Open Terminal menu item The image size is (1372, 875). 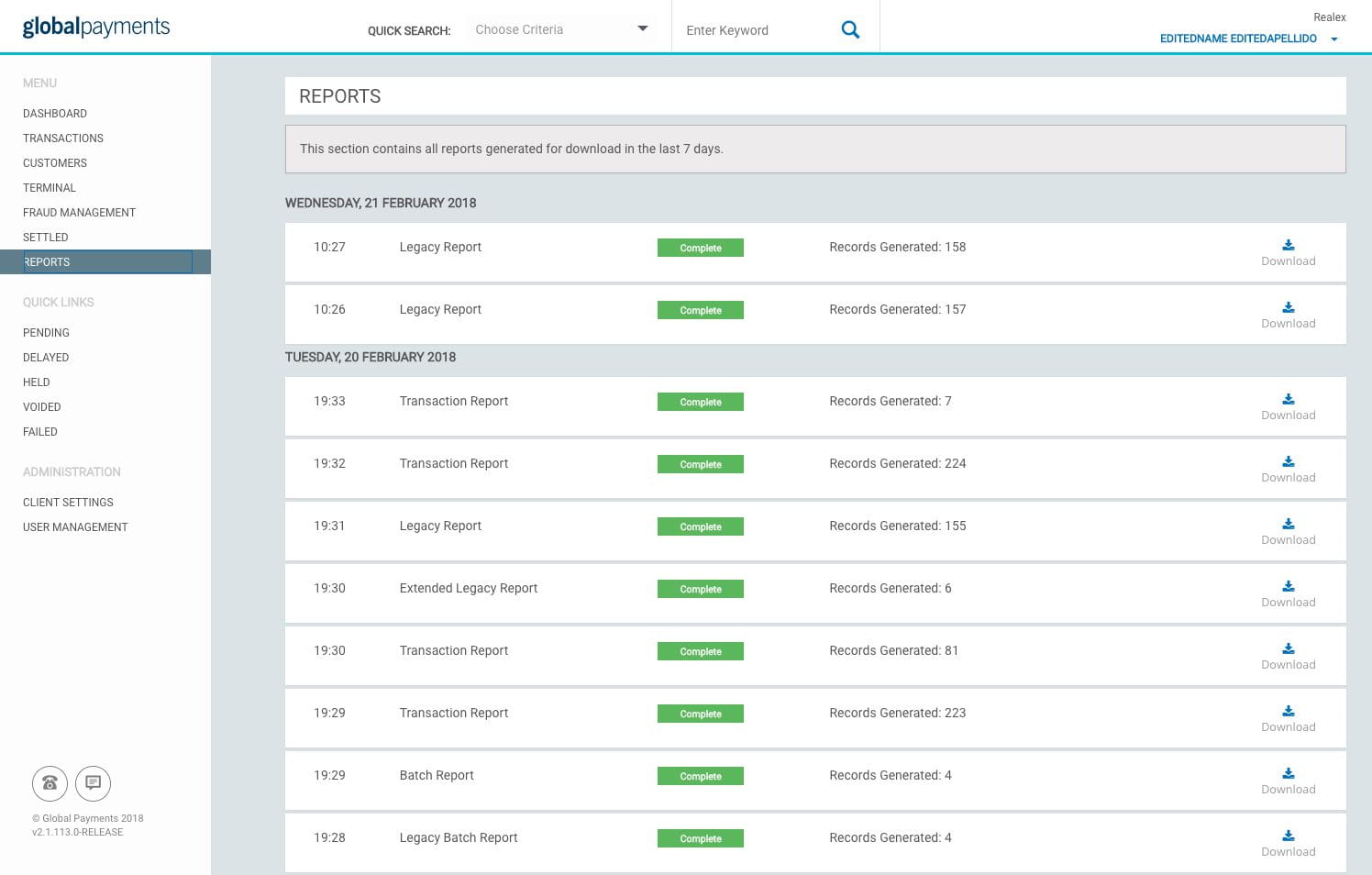tap(50, 188)
